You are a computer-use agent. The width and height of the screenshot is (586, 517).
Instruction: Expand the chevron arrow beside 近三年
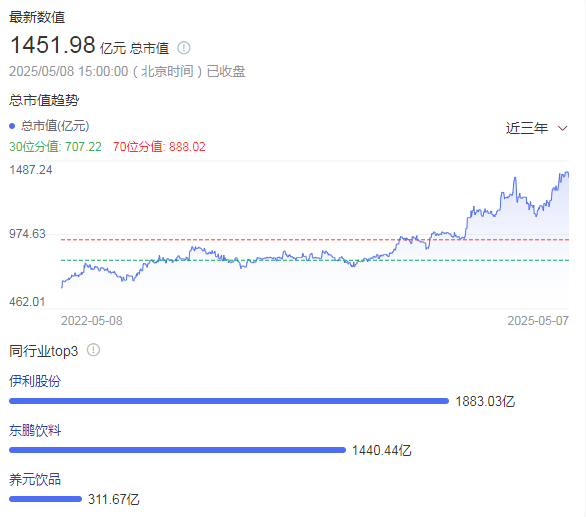point(562,128)
